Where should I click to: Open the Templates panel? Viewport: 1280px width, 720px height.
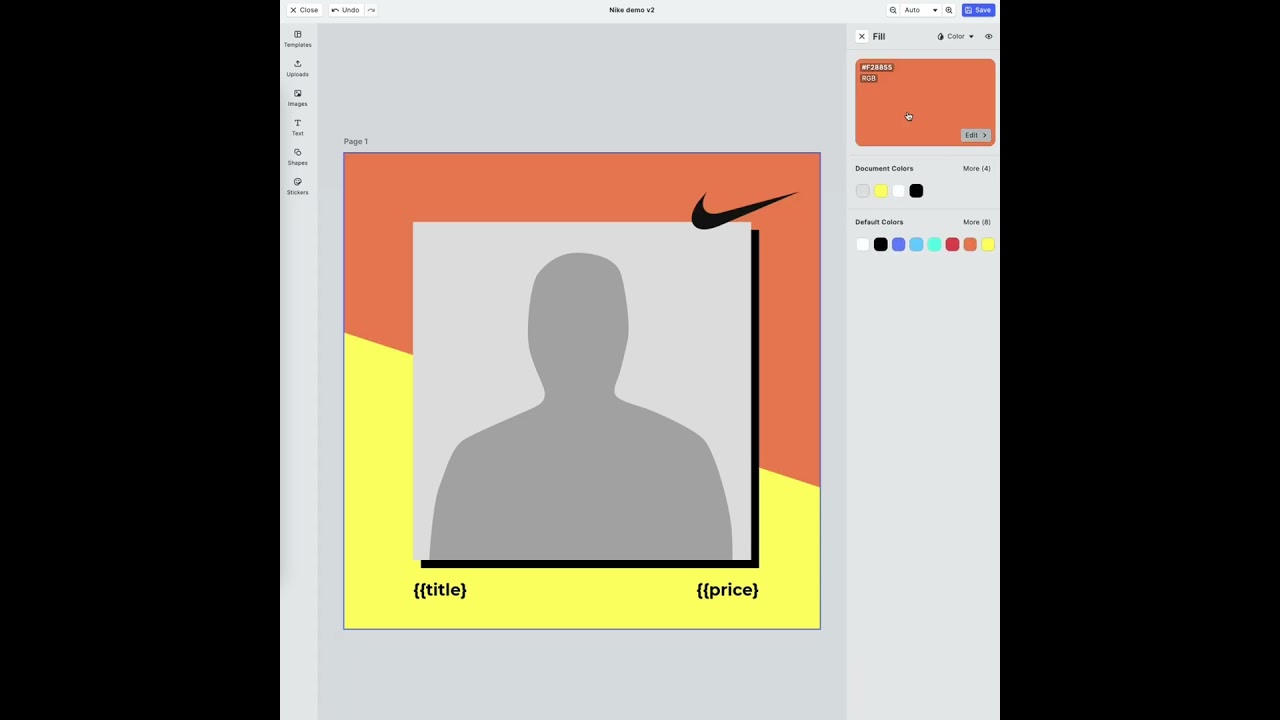[297, 39]
